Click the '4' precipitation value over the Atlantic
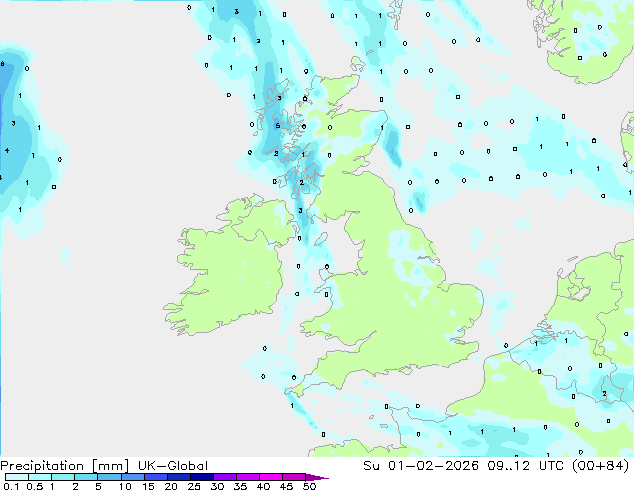Screen dimensions: 634x490 [x=7, y=150]
